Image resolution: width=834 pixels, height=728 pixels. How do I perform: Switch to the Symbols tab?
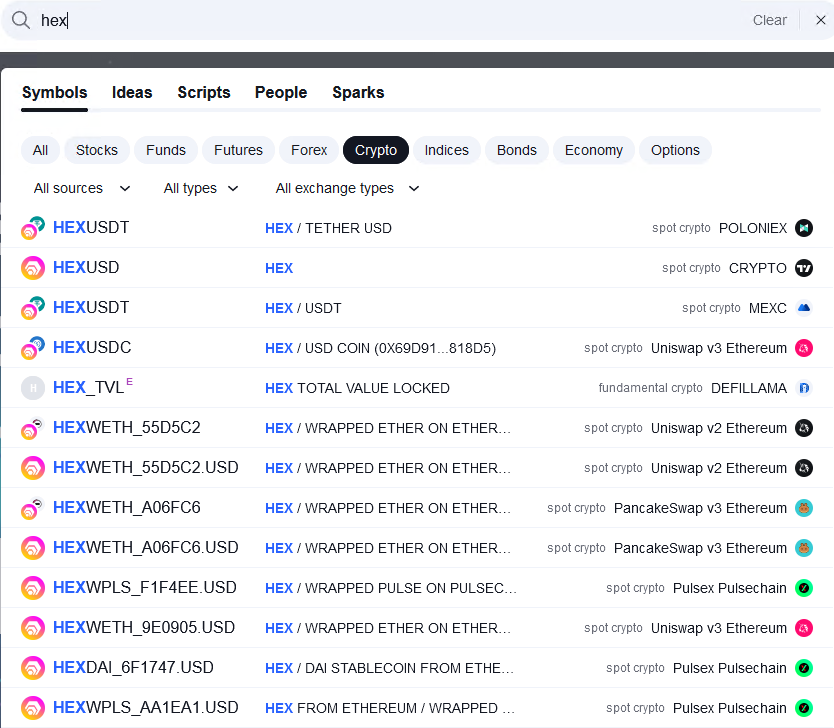point(54,93)
